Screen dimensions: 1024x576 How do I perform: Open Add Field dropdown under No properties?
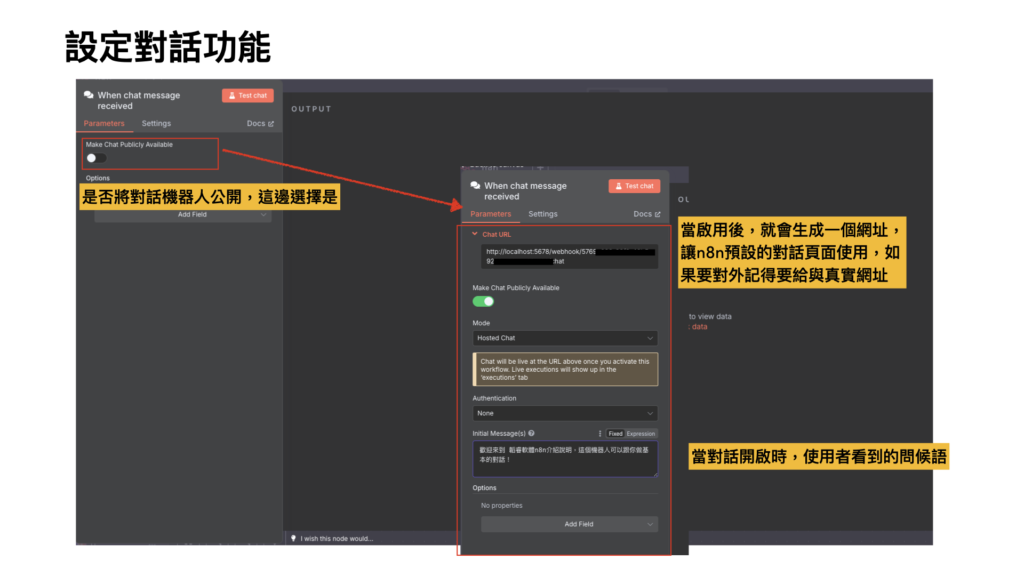(569, 524)
